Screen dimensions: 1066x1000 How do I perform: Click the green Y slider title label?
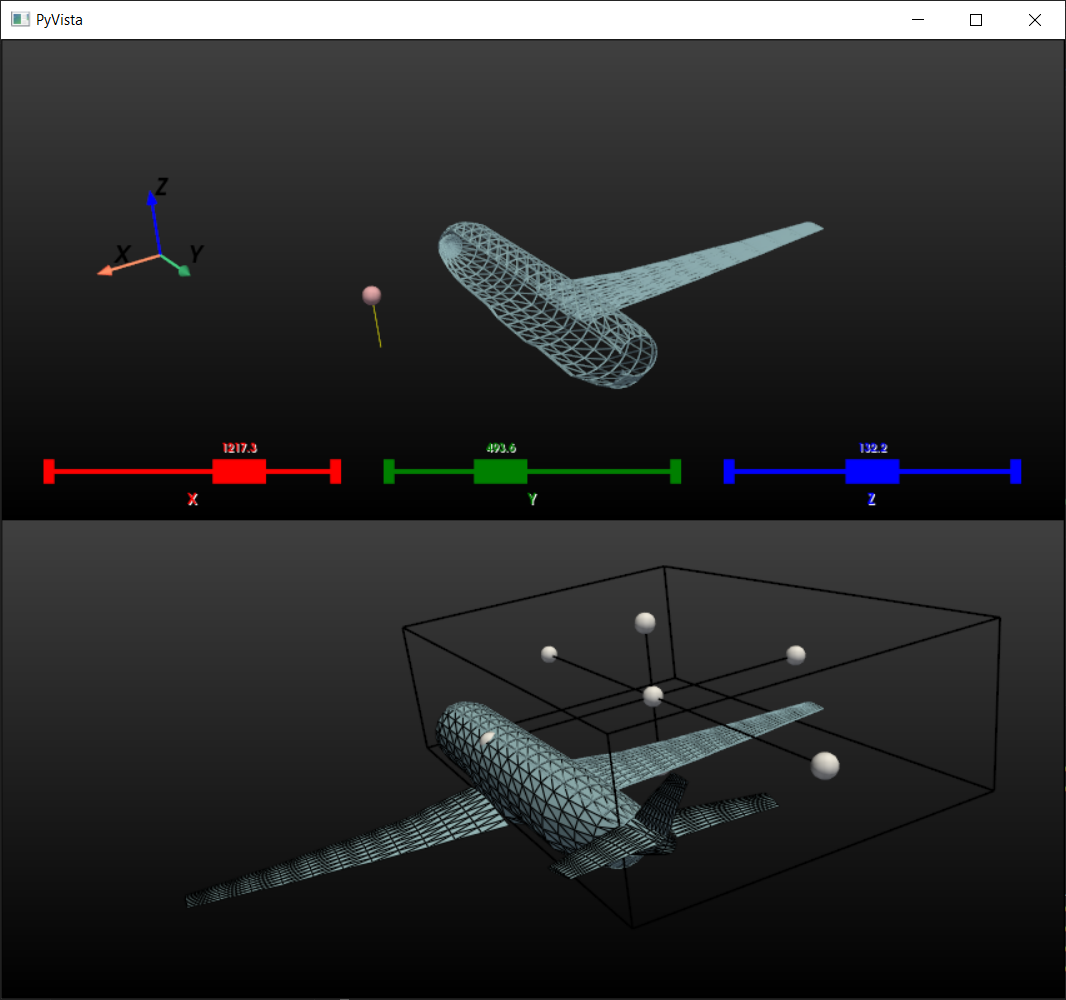532,499
